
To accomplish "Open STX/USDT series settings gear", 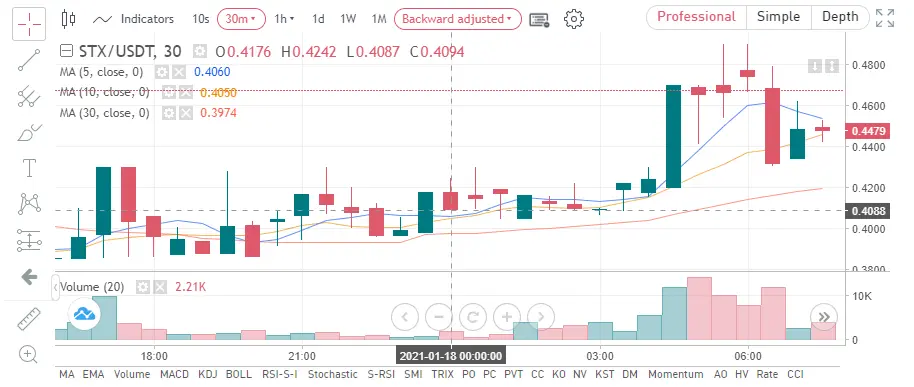I will [200, 52].
